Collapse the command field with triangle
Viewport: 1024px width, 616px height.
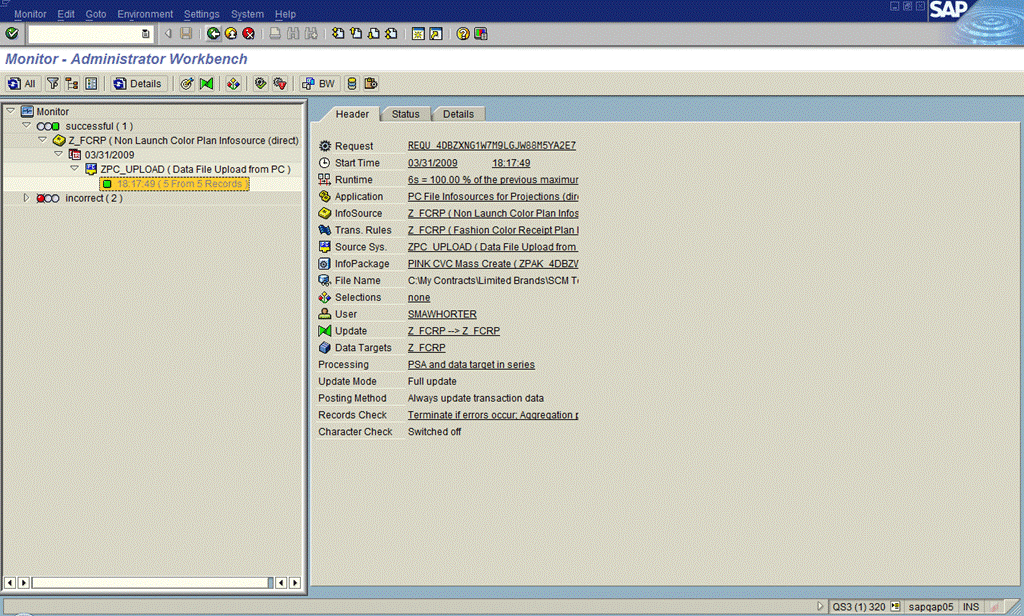(168, 33)
